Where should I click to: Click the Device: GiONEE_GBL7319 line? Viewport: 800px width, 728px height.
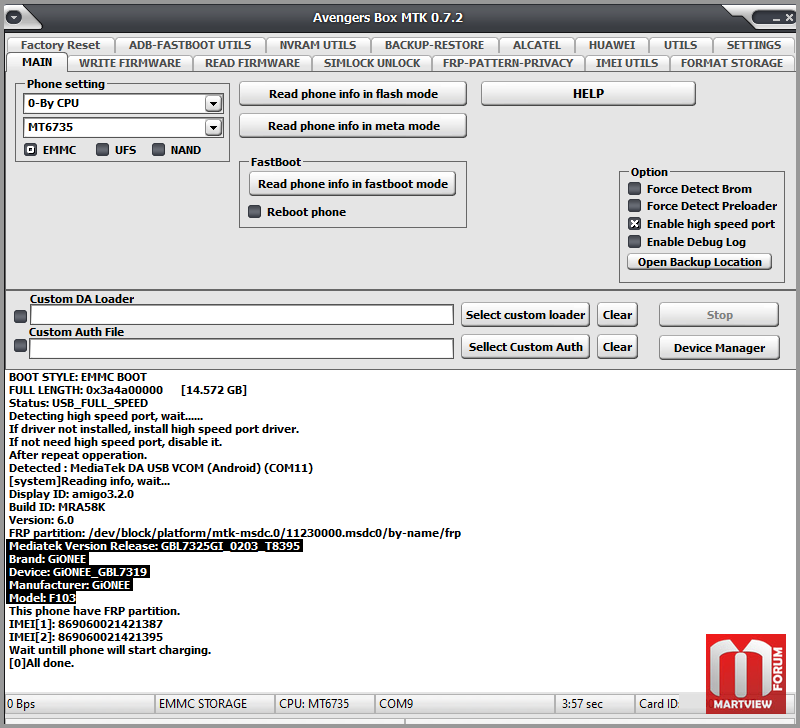tap(79, 572)
